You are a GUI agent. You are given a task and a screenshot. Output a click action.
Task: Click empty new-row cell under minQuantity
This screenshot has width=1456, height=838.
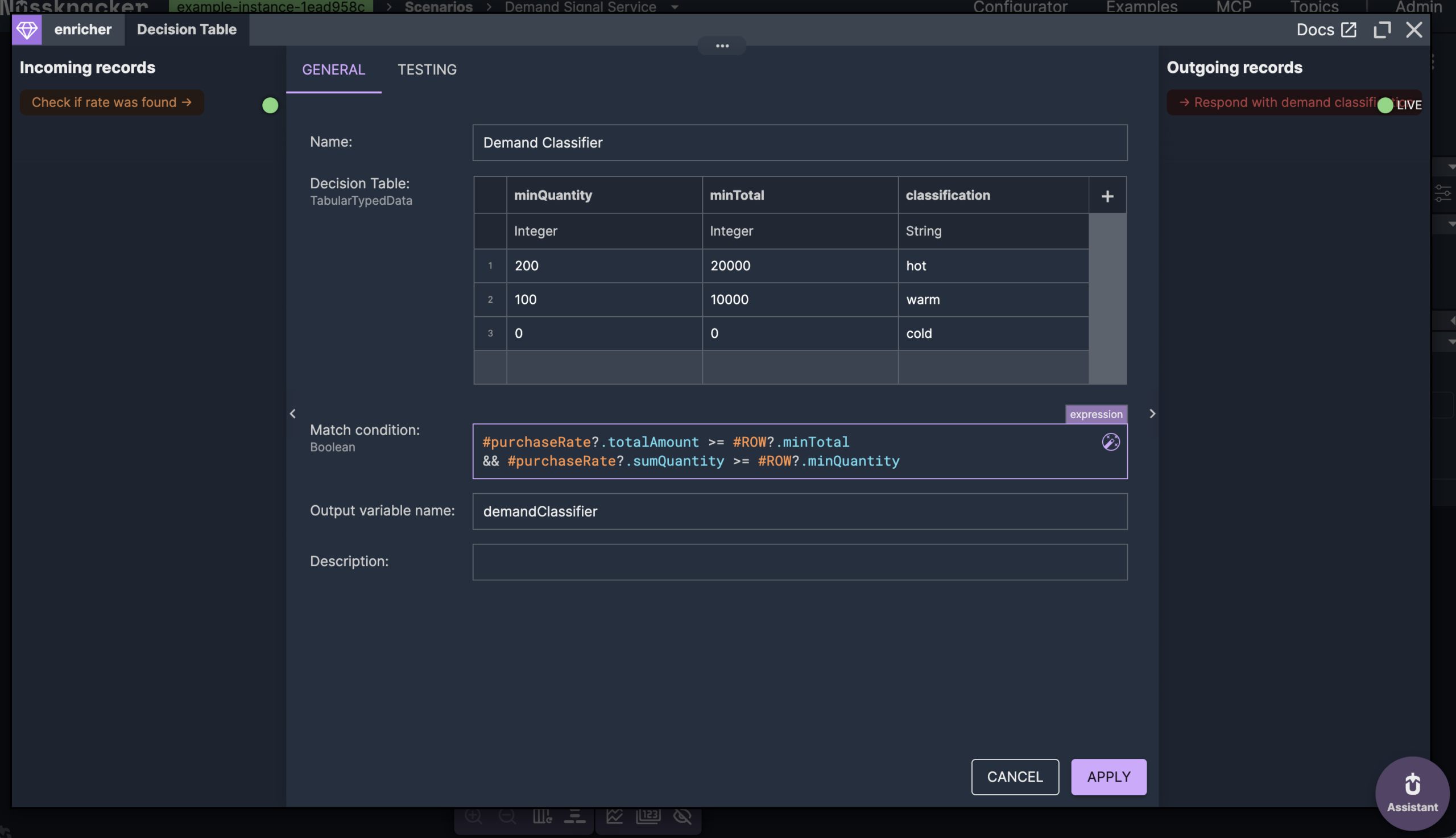click(604, 367)
